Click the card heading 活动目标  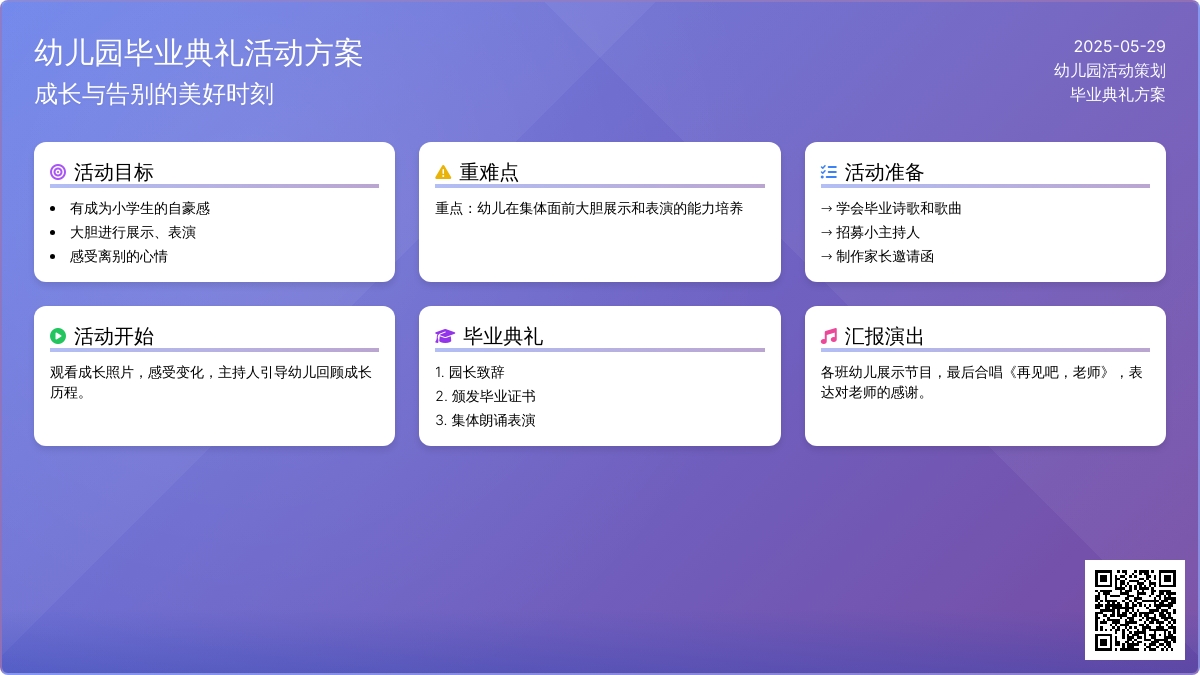114,172
